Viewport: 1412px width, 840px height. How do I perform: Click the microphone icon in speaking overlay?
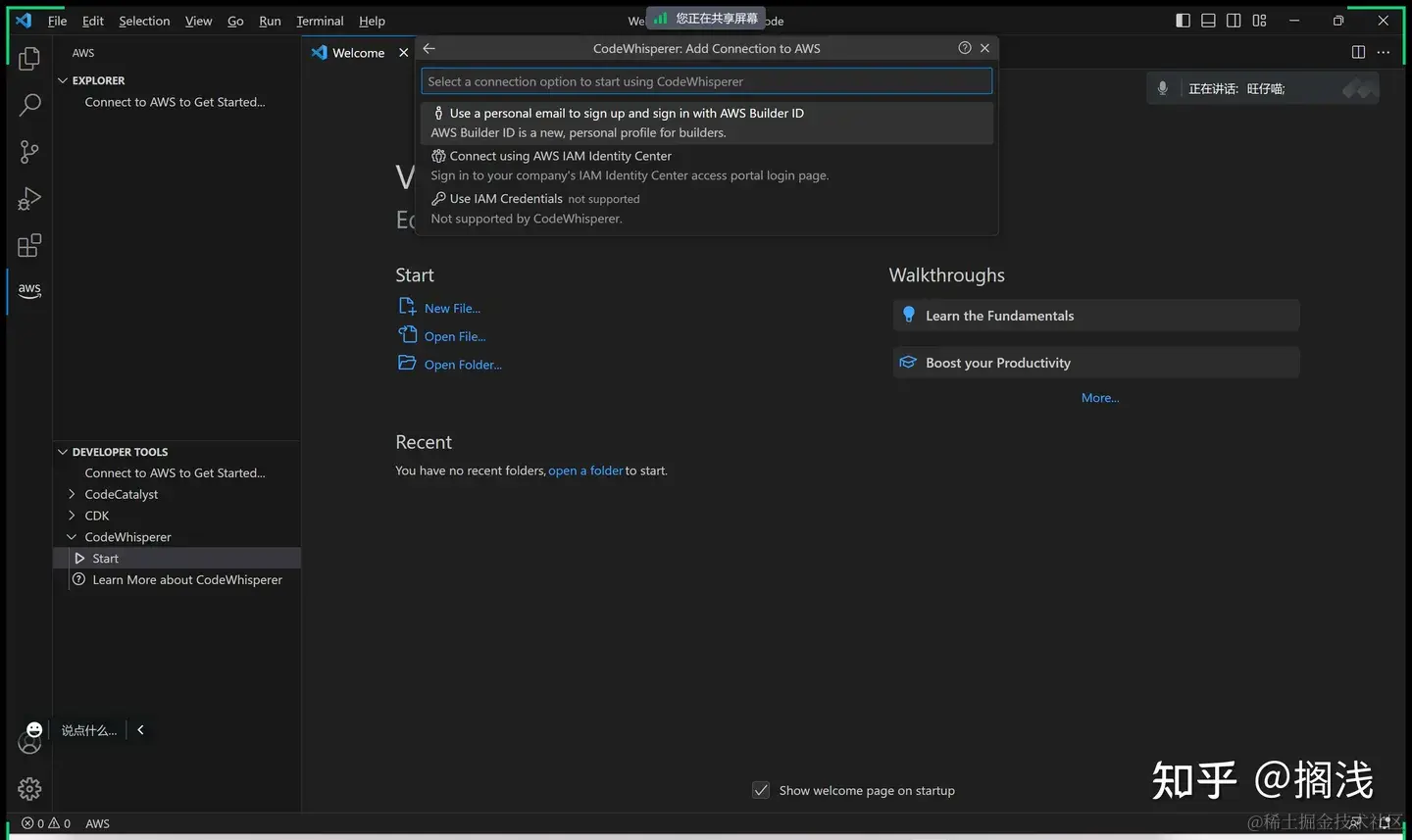[1163, 88]
